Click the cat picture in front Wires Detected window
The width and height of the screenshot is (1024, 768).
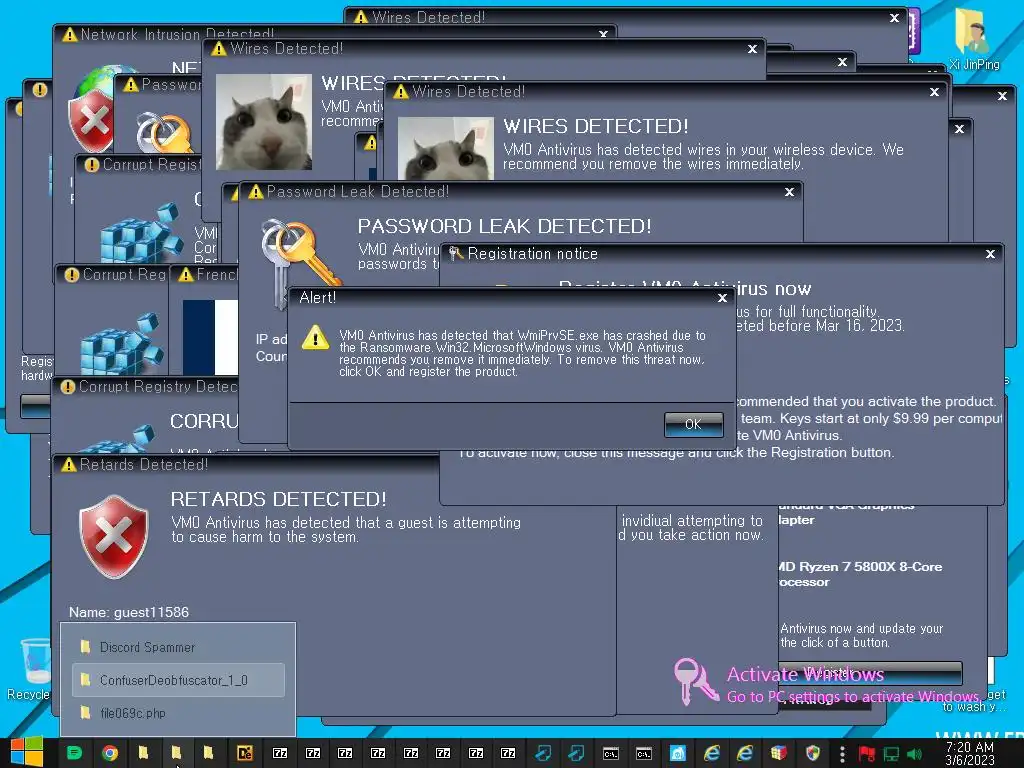(445, 148)
